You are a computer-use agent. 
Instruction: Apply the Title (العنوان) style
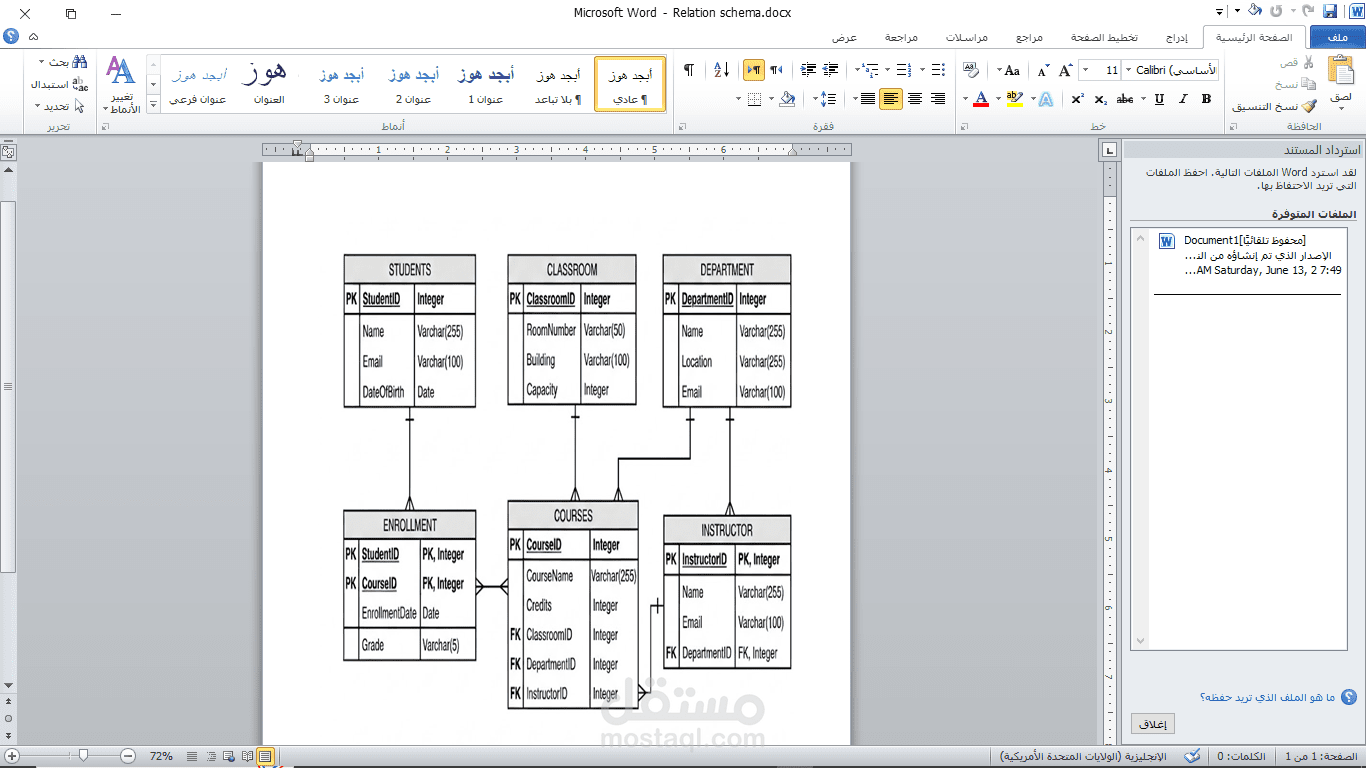(x=269, y=84)
